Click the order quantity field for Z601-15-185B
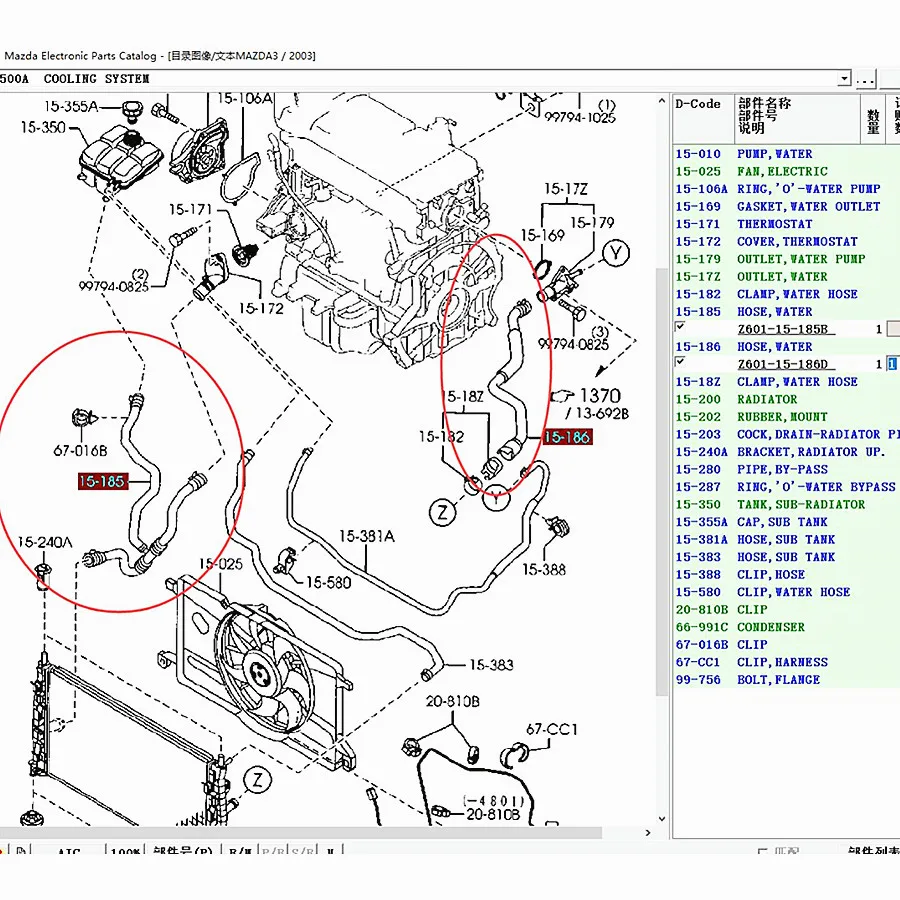This screenshot has width=900, height=900. coord(893,329)
